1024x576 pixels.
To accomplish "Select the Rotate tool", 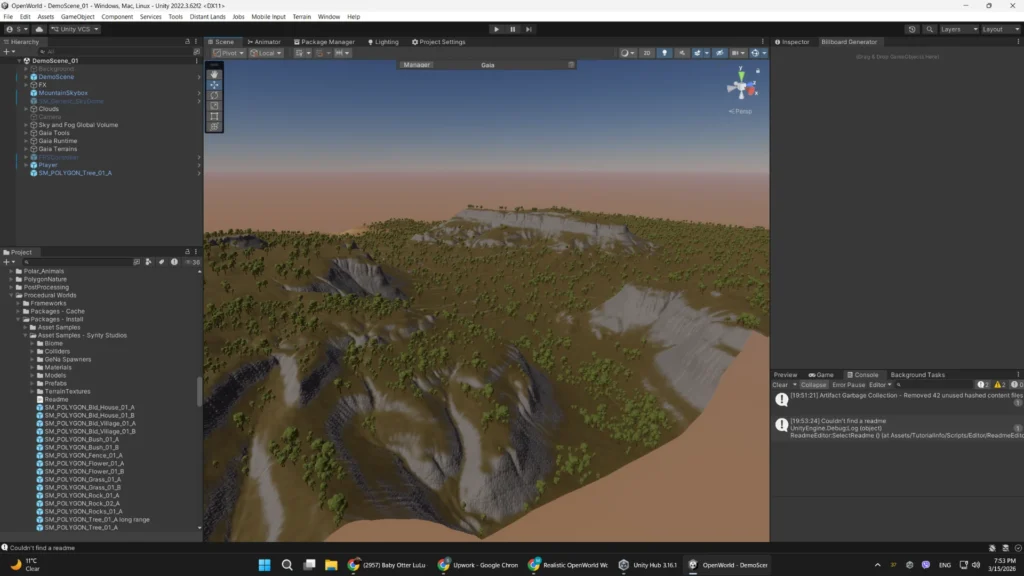I will tap(214, 95).
